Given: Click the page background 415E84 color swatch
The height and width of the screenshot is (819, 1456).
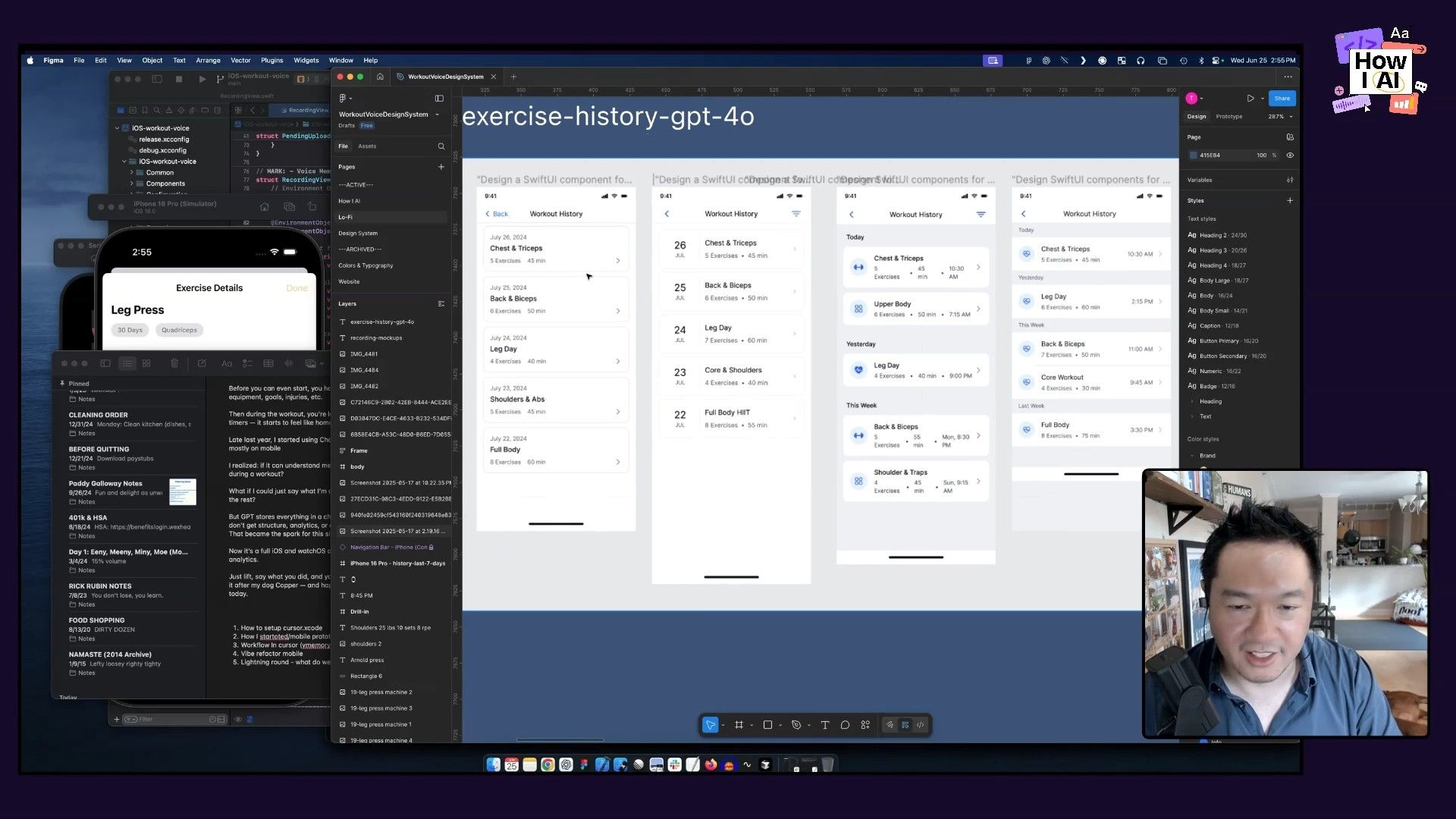Looking at the screenshot, I should point(1193,155).
